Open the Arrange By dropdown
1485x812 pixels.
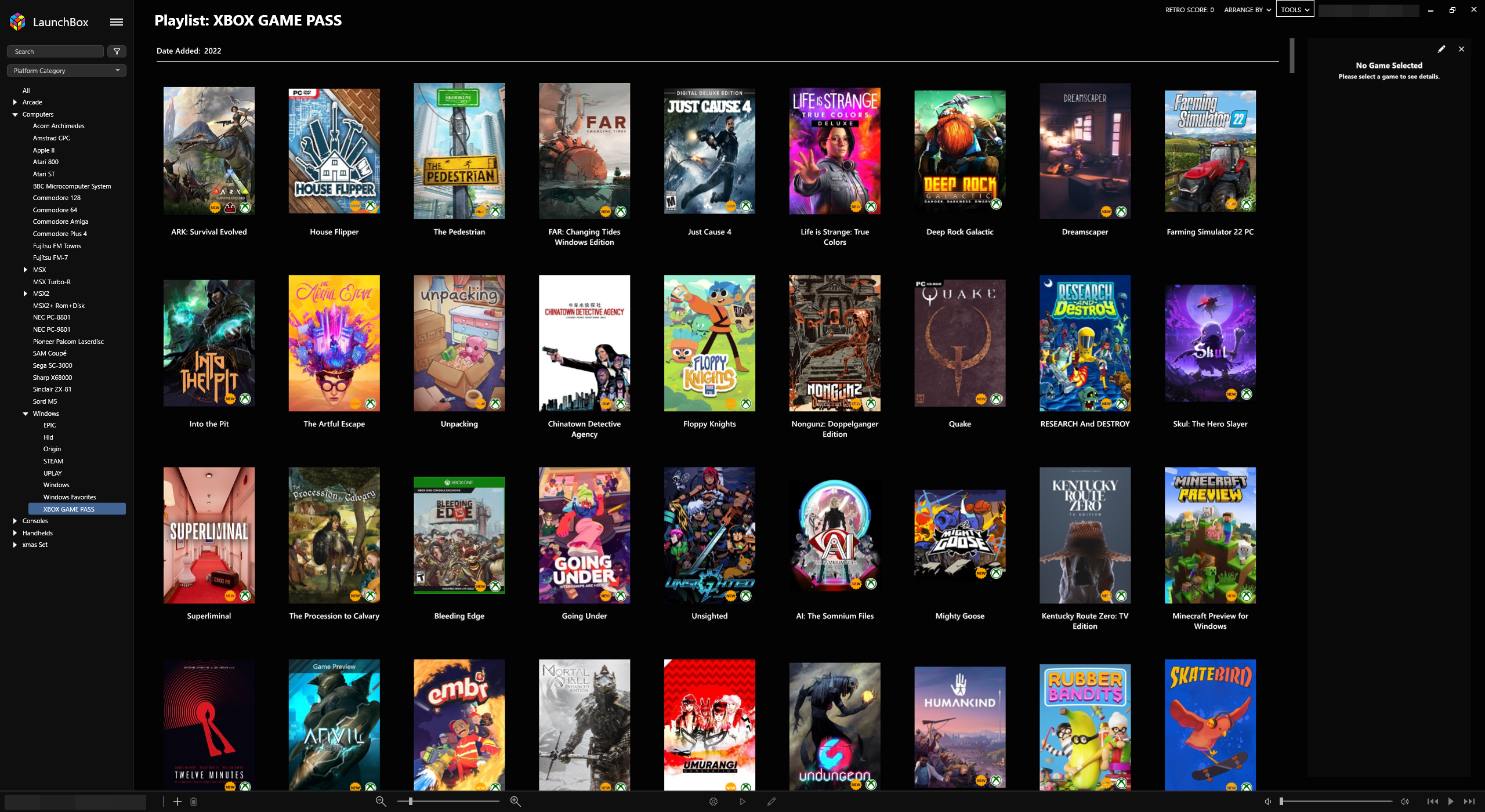click(x=1247, y=10)
